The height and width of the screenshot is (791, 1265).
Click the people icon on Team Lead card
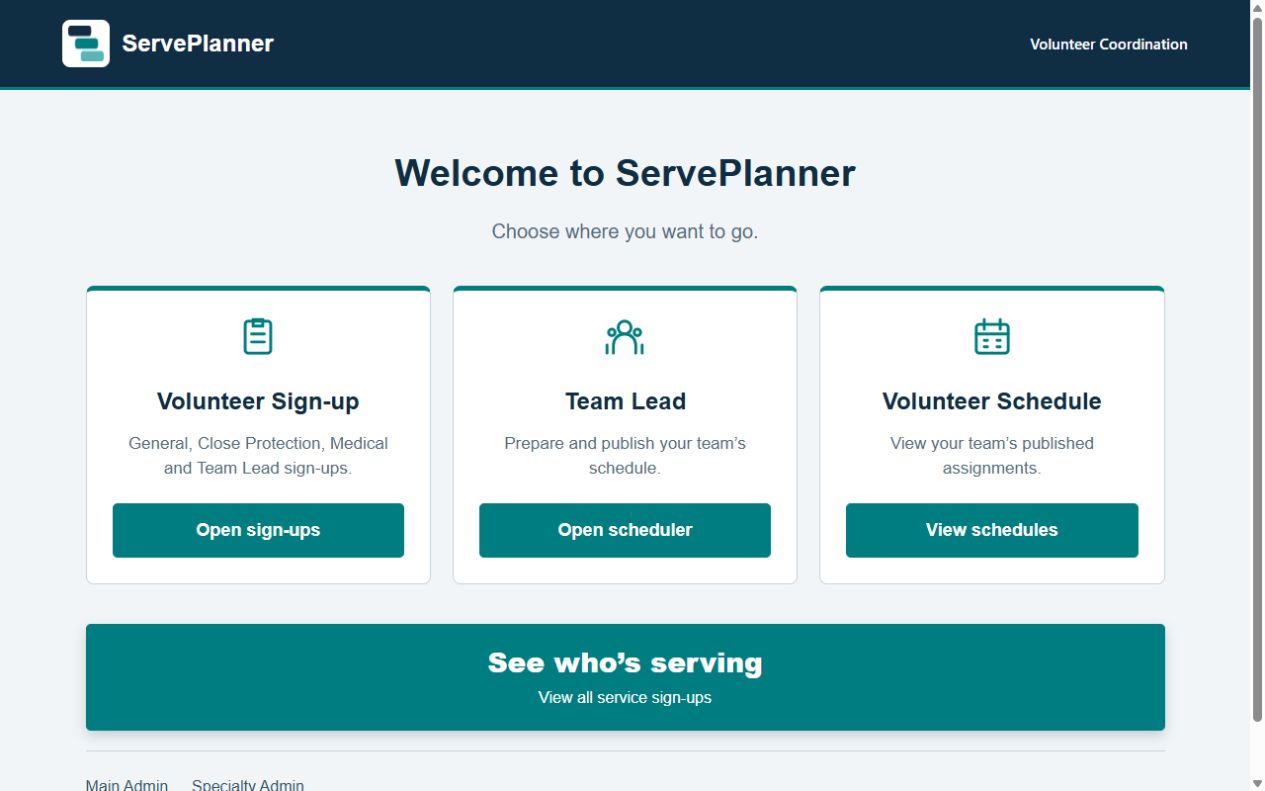click(625, 337)
